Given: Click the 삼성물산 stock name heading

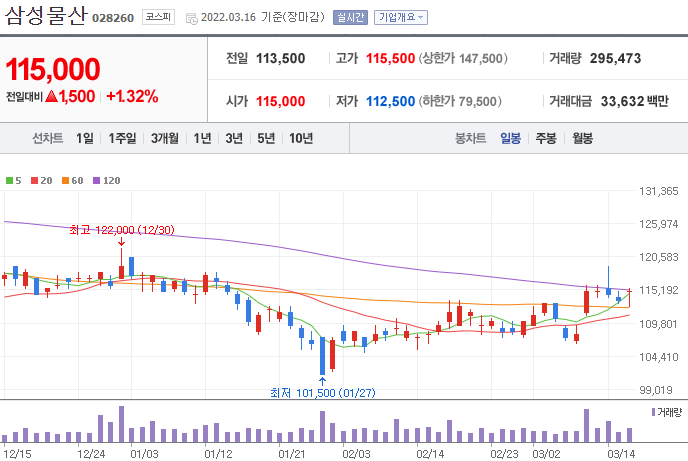Looking at the screenshot, I should 46,16.
